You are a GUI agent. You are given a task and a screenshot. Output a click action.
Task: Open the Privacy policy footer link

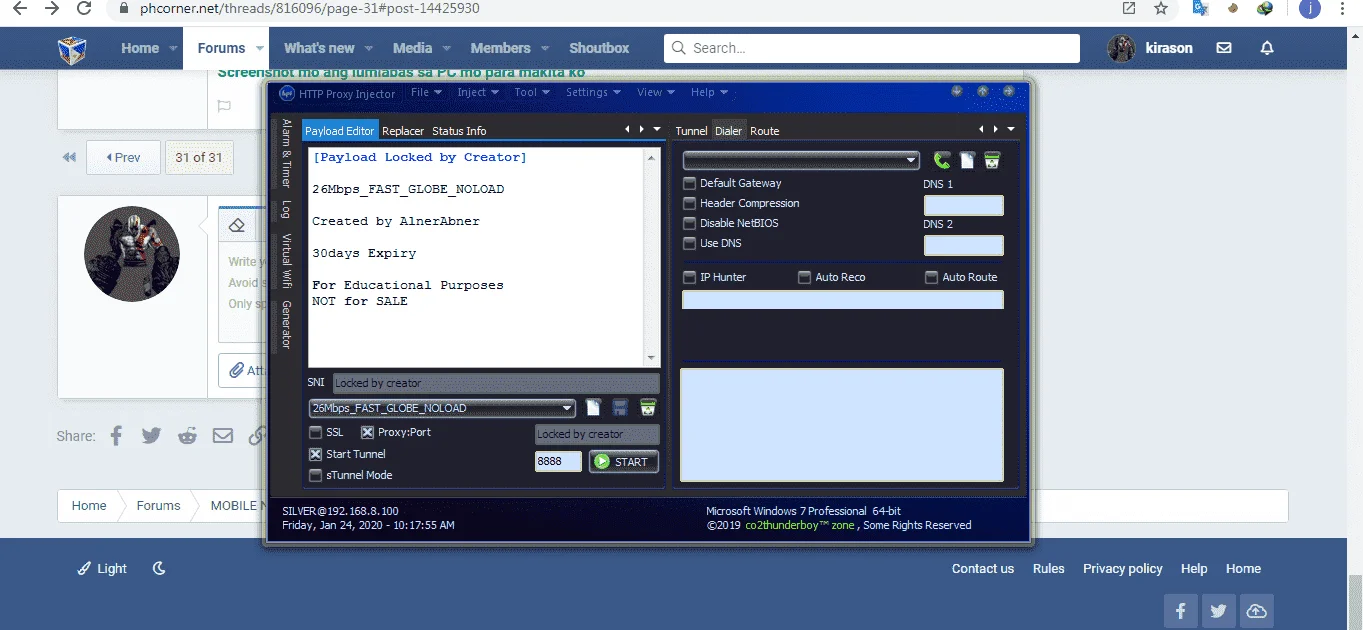[x=1122, y=568]
